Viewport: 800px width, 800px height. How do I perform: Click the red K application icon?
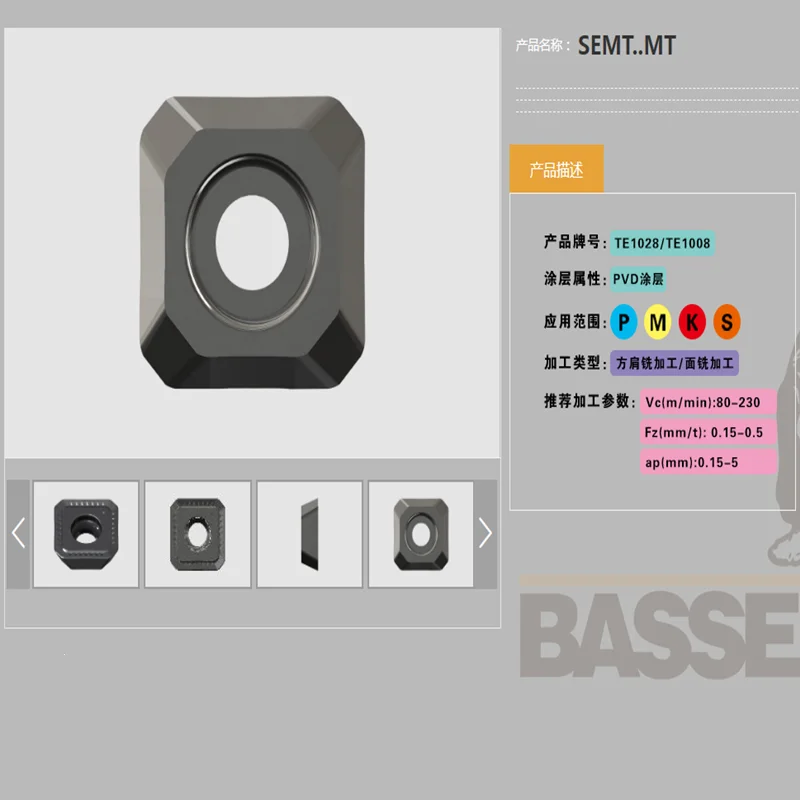(x=692, y=322)
